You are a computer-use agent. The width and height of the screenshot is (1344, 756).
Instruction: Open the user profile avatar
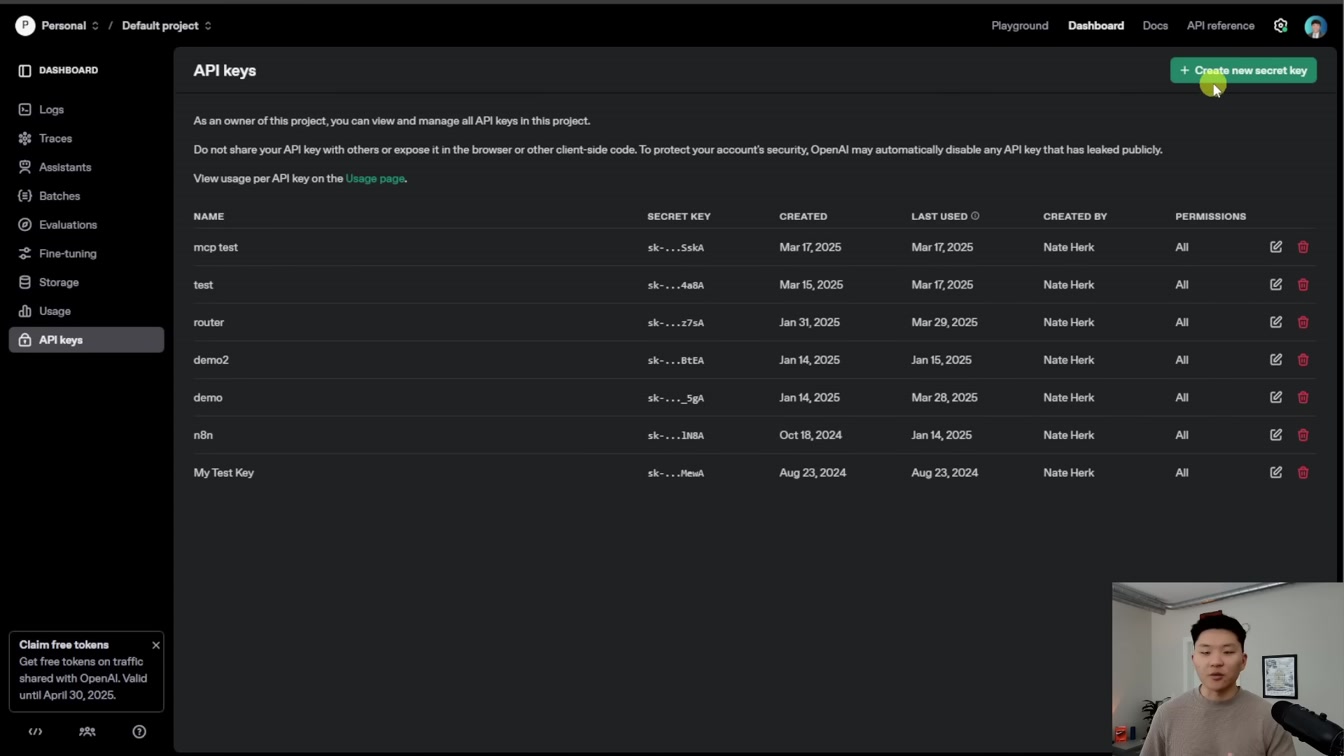pyautogui.click(x=1315, y=26)
